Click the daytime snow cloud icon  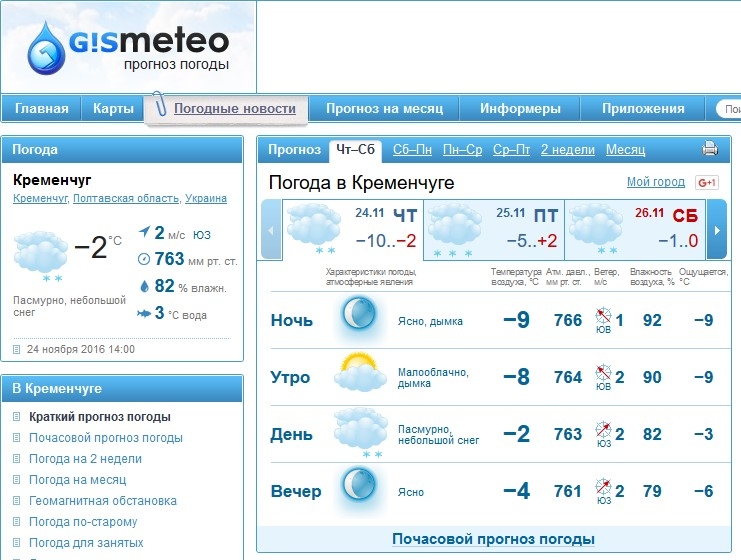[359, 431]
